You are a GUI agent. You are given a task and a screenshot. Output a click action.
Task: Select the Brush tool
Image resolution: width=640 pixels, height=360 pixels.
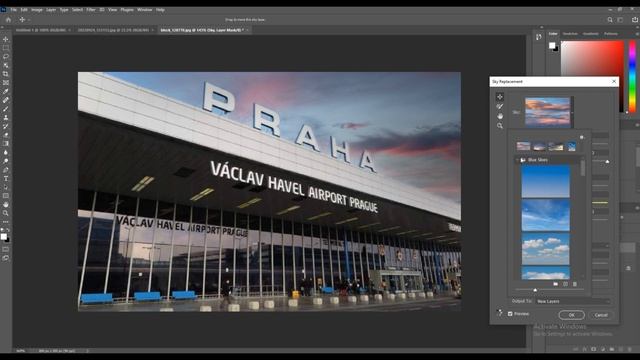6,109
